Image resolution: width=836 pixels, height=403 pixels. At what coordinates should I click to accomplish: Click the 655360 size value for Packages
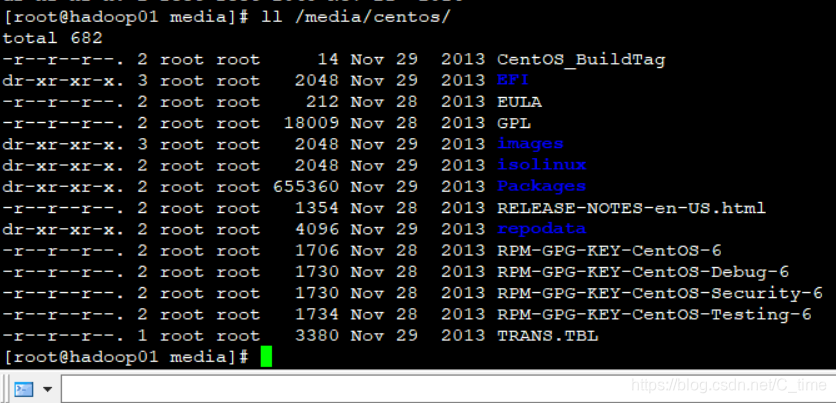(306, 186)
